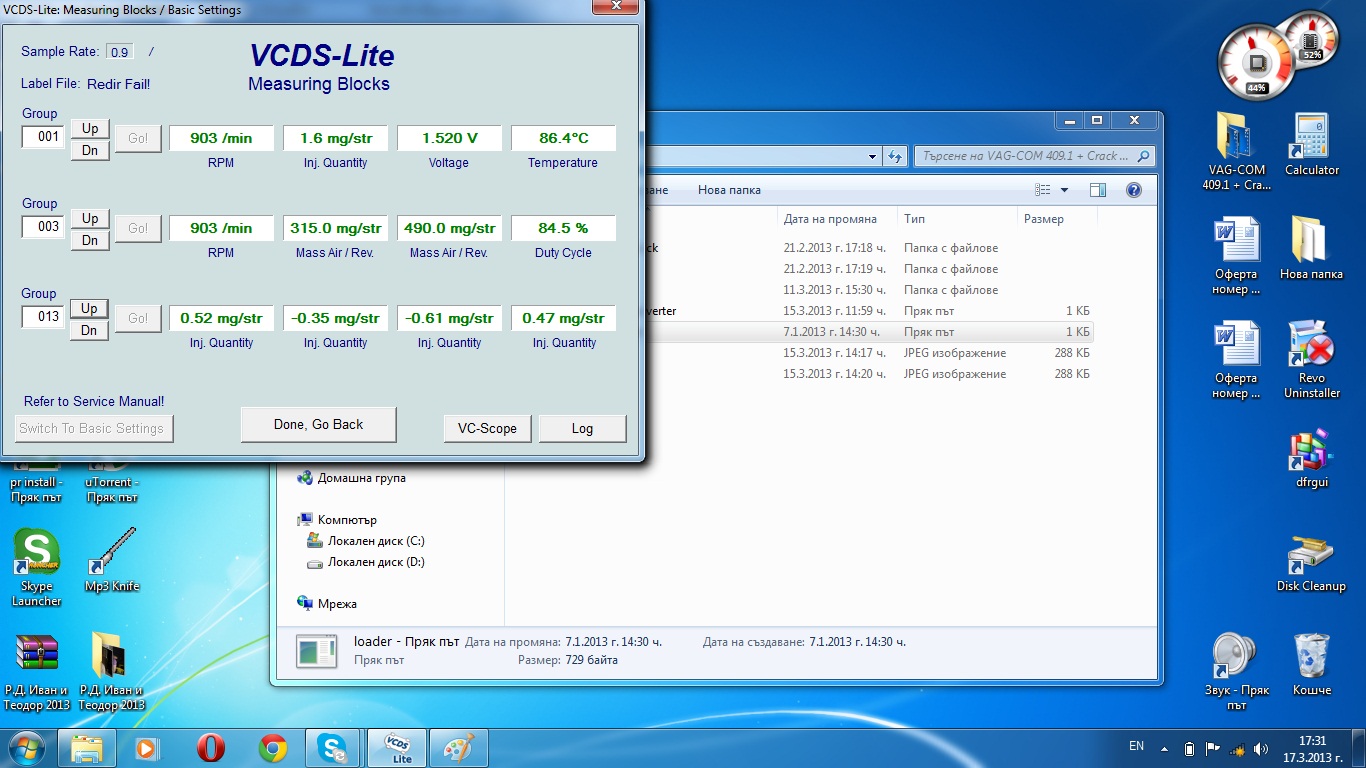Open VC-Scope from Measuring Blocks
Viewport: 1366px width, 768px height.
pos(487,428)
